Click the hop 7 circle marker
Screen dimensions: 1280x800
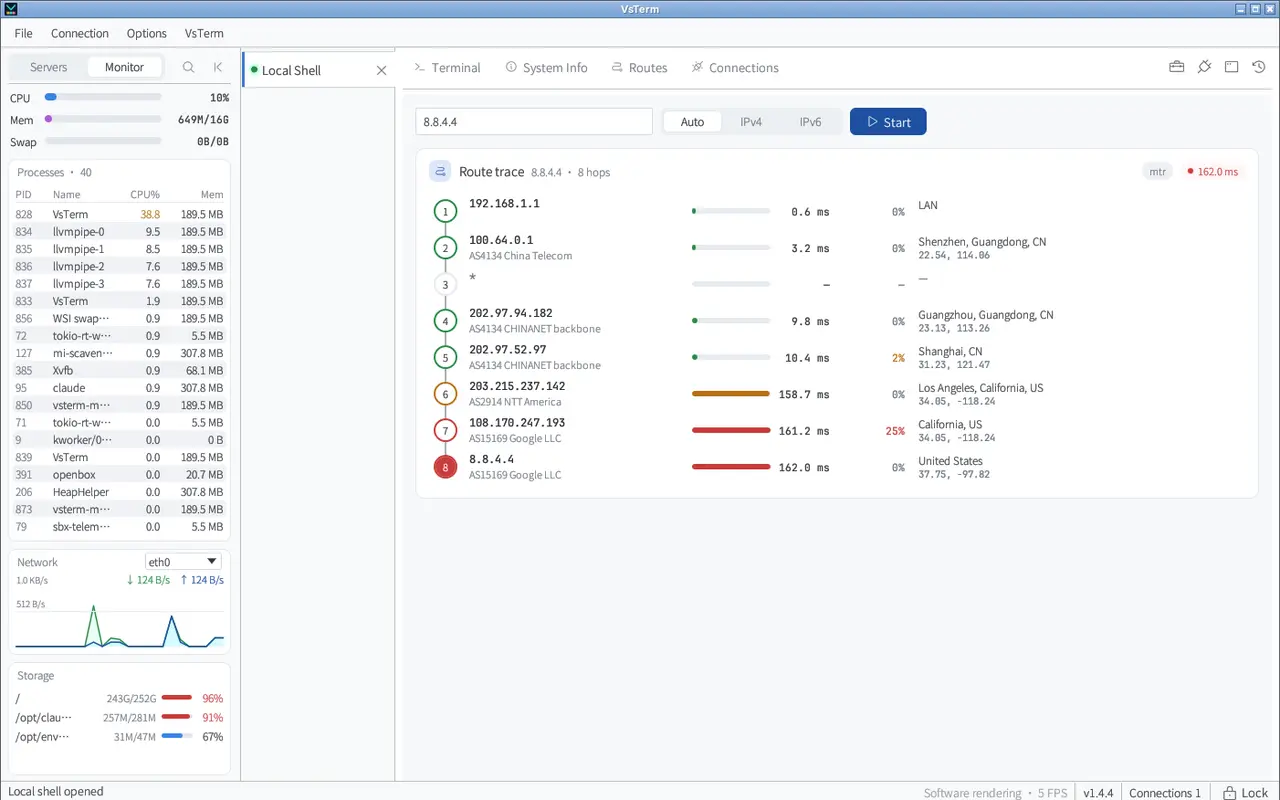[x=445, y=431]
